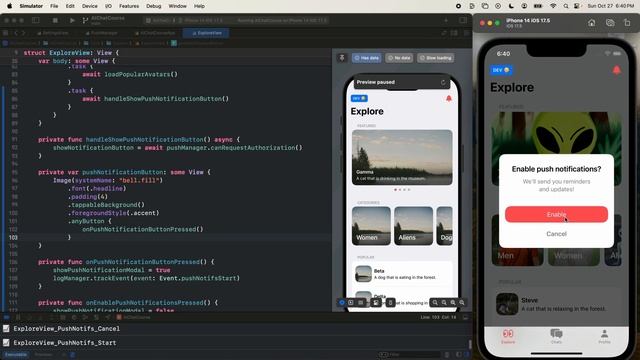Rotate the Simulator device icon

pyautogui.click(x=627, y=23)
